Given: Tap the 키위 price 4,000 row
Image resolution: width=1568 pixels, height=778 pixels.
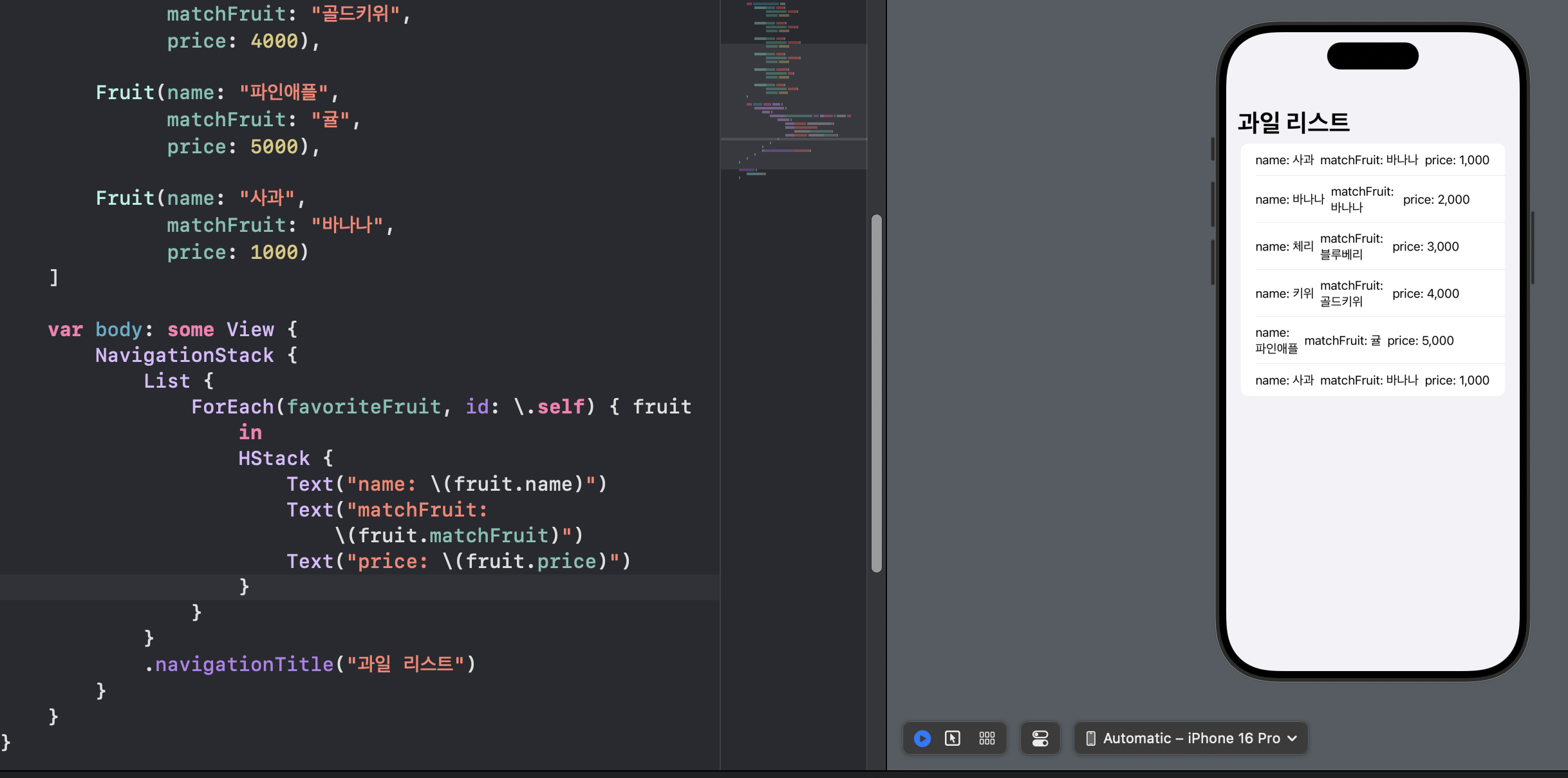Looking at the screenshot, I should [1372, 294].
